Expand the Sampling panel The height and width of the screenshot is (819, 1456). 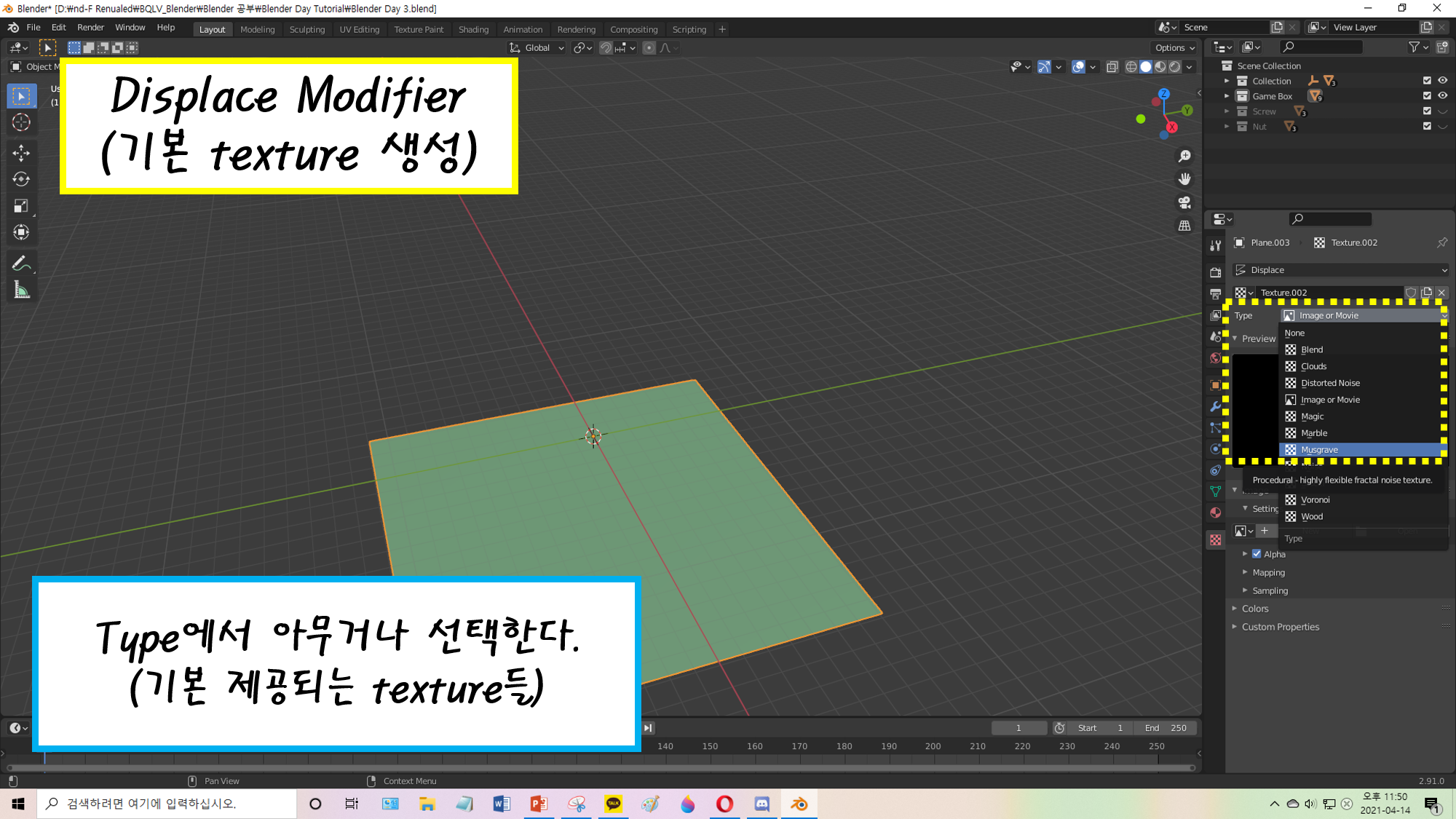coord(1270,590)
